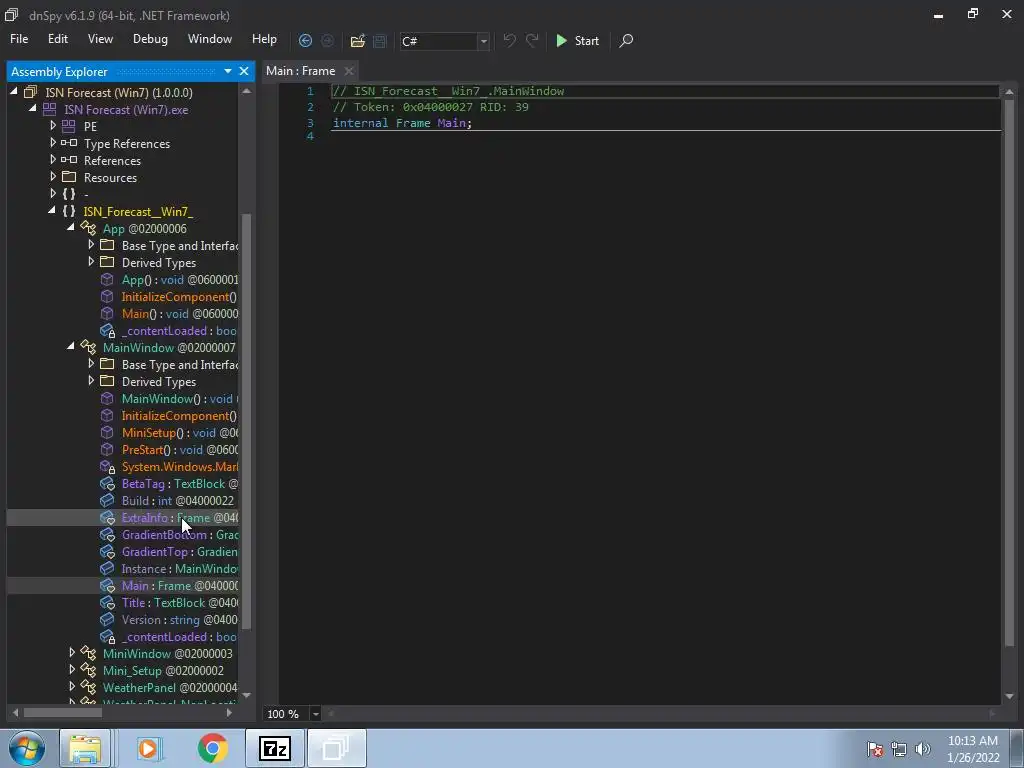Open the Edit menu

(x=57, y=39)
